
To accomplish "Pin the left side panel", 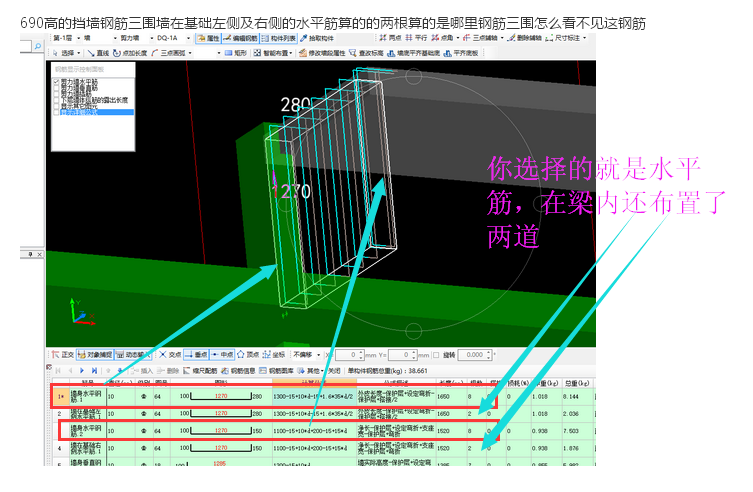I will [x=30, y=254].
